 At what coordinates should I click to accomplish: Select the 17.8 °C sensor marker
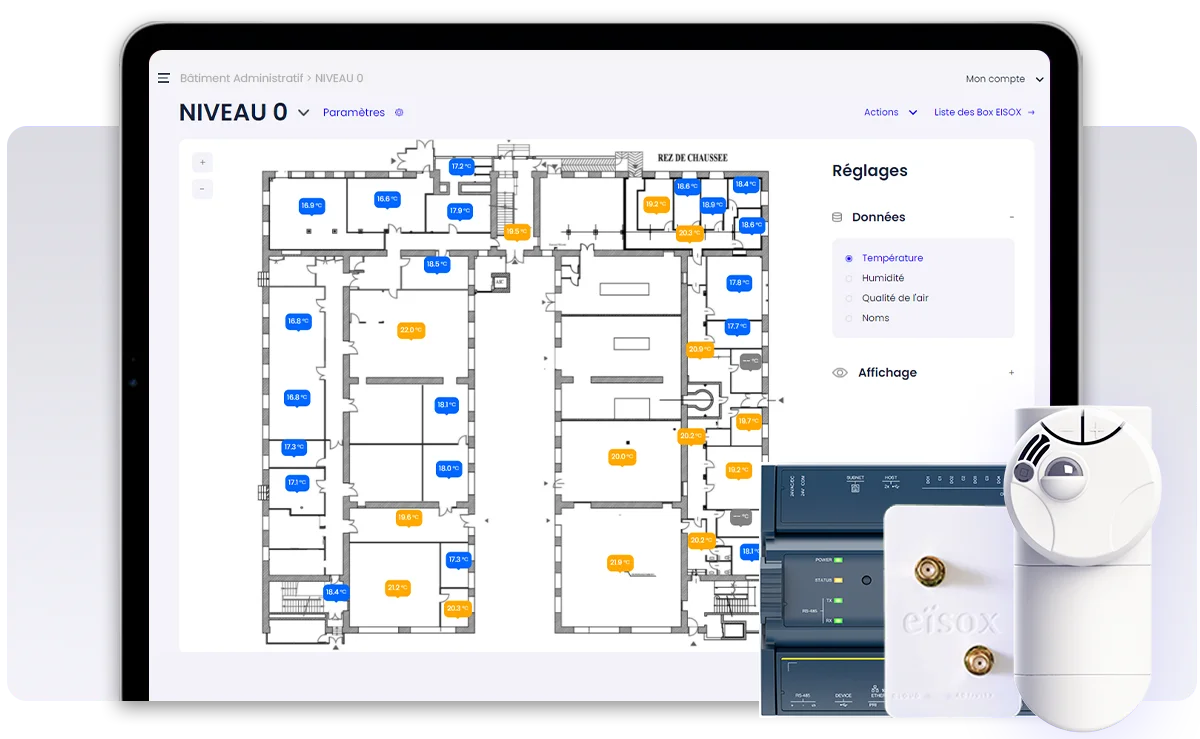pos(739,283)
